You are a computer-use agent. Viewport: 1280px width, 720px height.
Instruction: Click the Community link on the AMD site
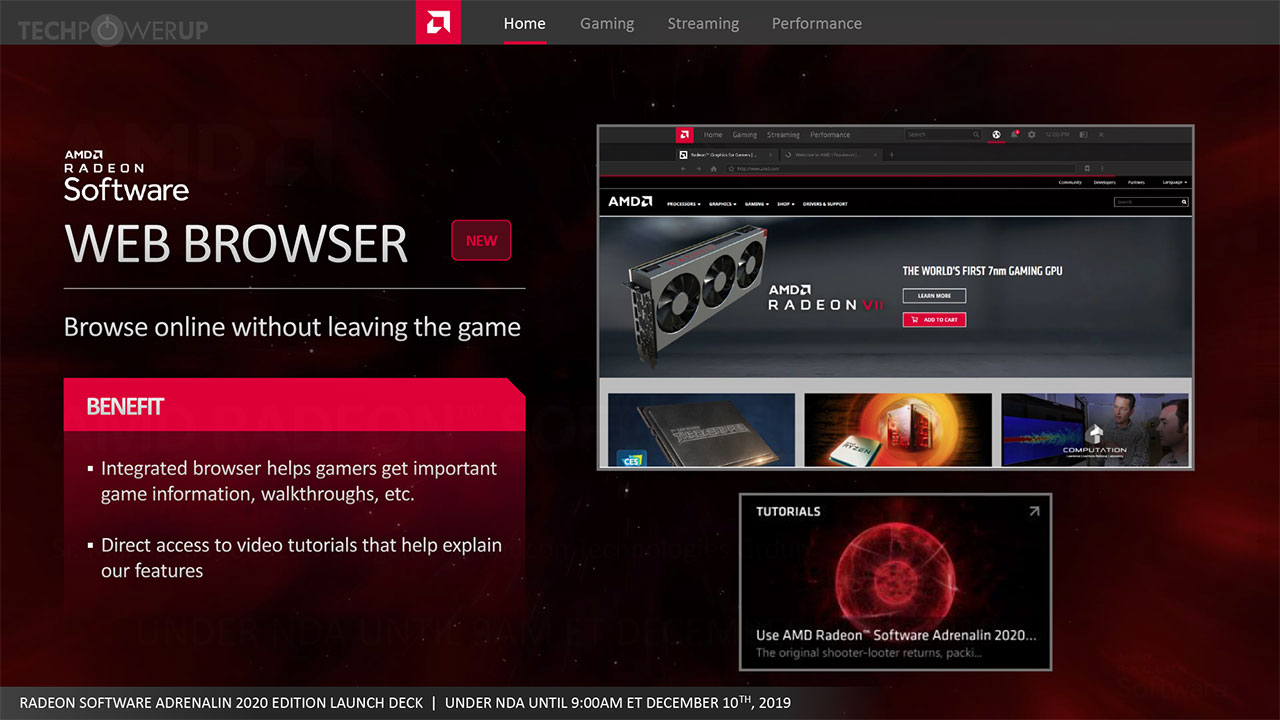[1070, 182]
